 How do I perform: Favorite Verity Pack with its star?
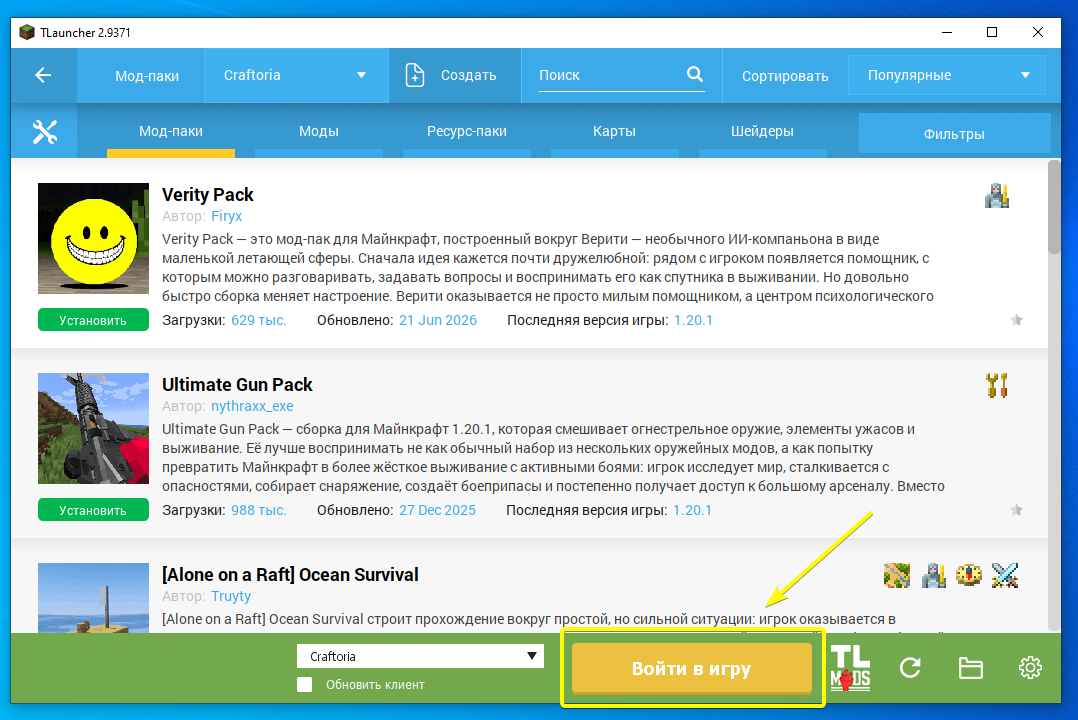pyautogui.click(x=1016, y=320)
